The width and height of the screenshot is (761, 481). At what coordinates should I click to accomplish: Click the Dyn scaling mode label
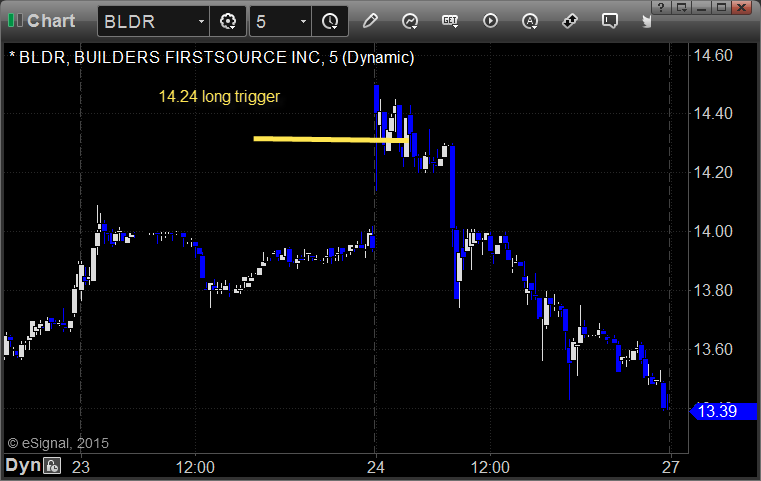point(23,465)
